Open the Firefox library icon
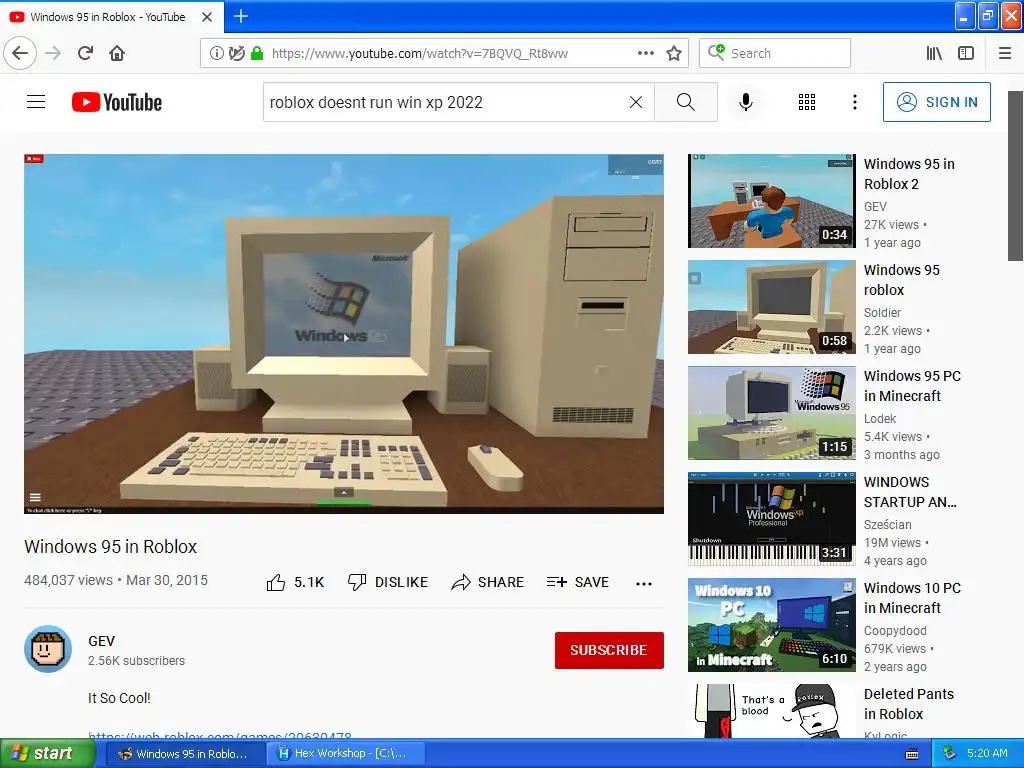The width and height of the screenshot is (1024, 768). click(934, 53)
